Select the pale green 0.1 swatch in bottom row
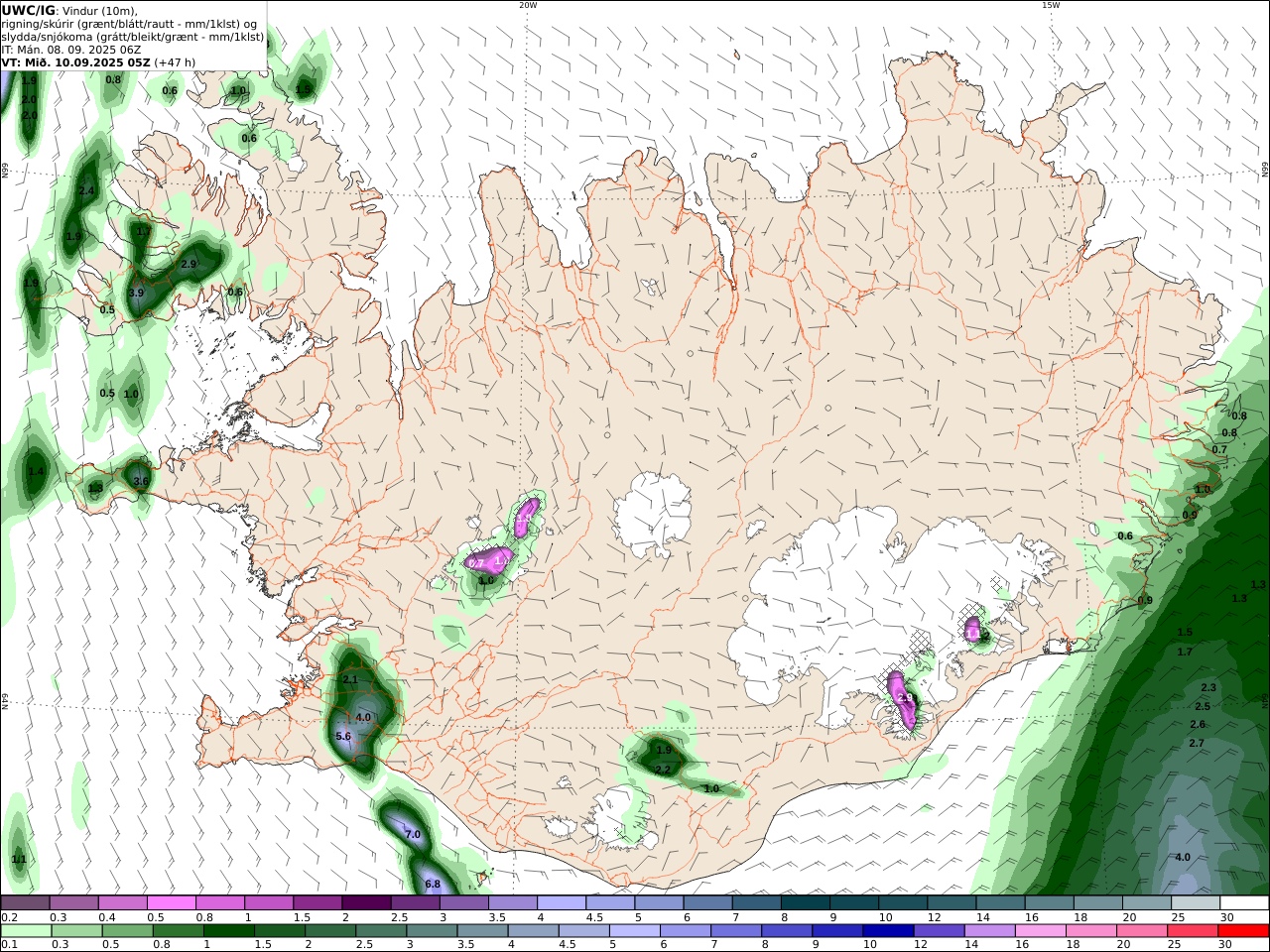Viewport: 1270px width, 952px height. (x=26, y=931)
